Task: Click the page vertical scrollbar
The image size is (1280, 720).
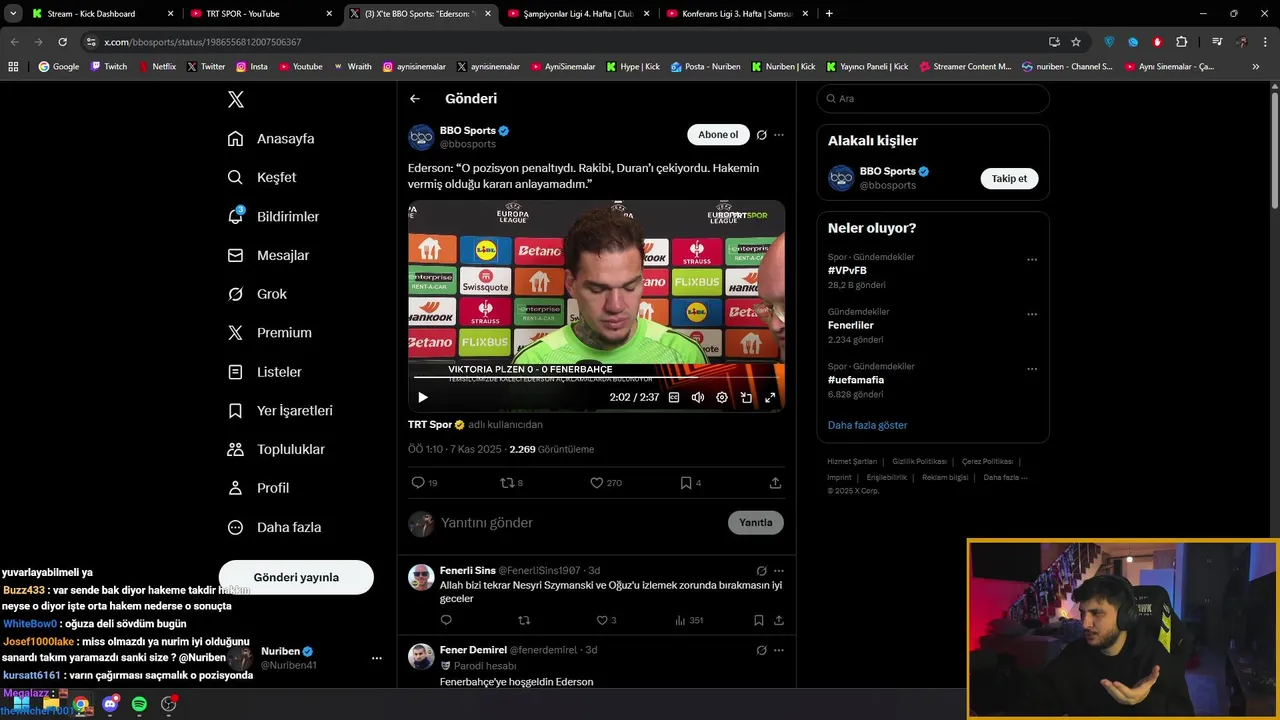Action: [1275, 150]
